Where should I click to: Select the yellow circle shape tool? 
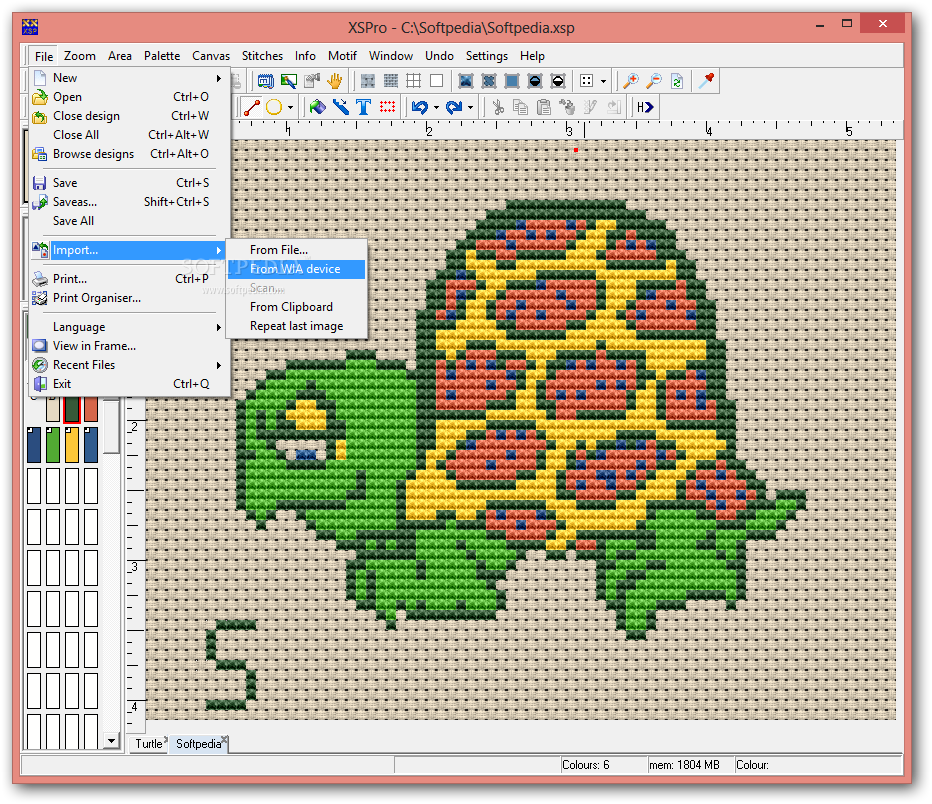273,108
